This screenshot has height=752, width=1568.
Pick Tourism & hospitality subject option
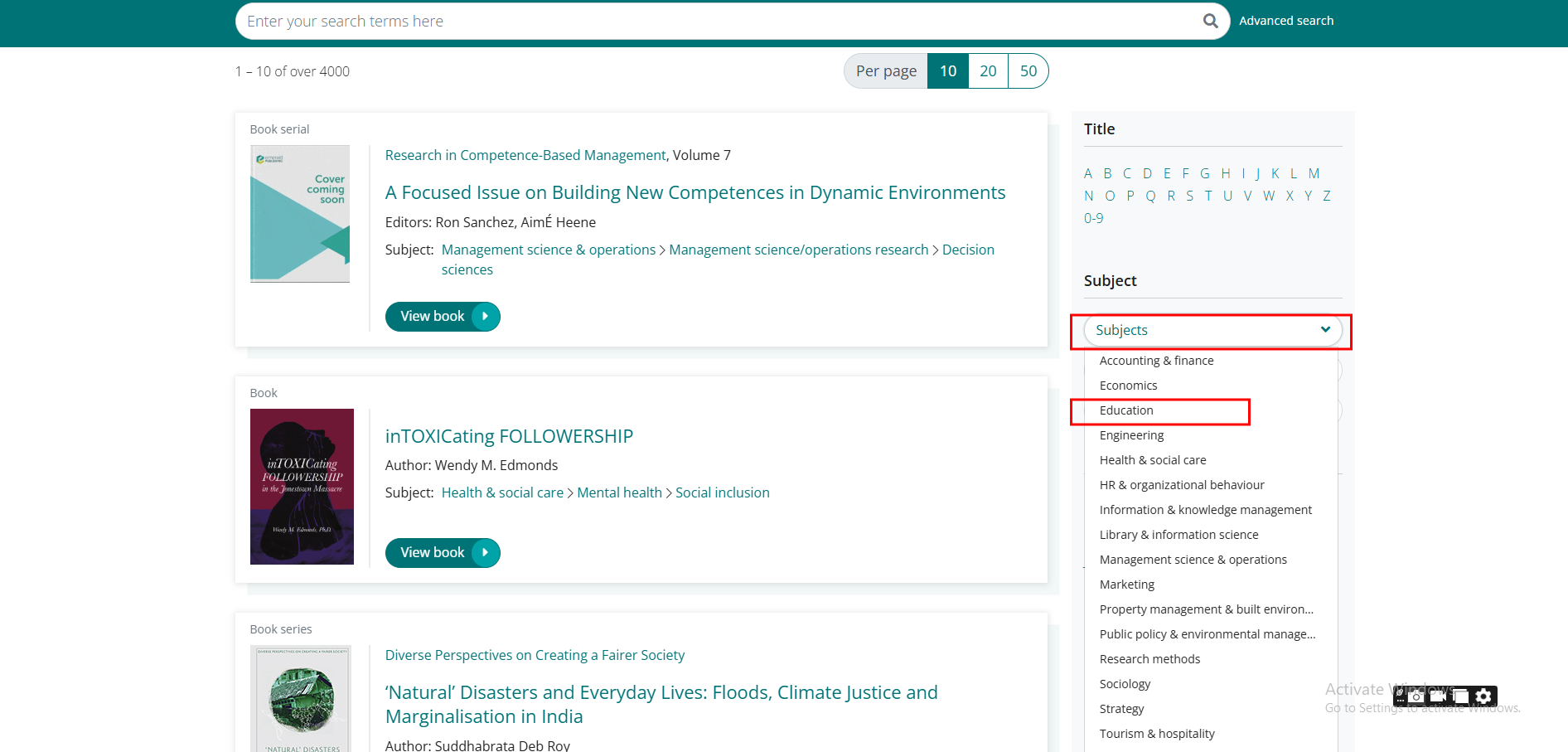click(1157, 734)
